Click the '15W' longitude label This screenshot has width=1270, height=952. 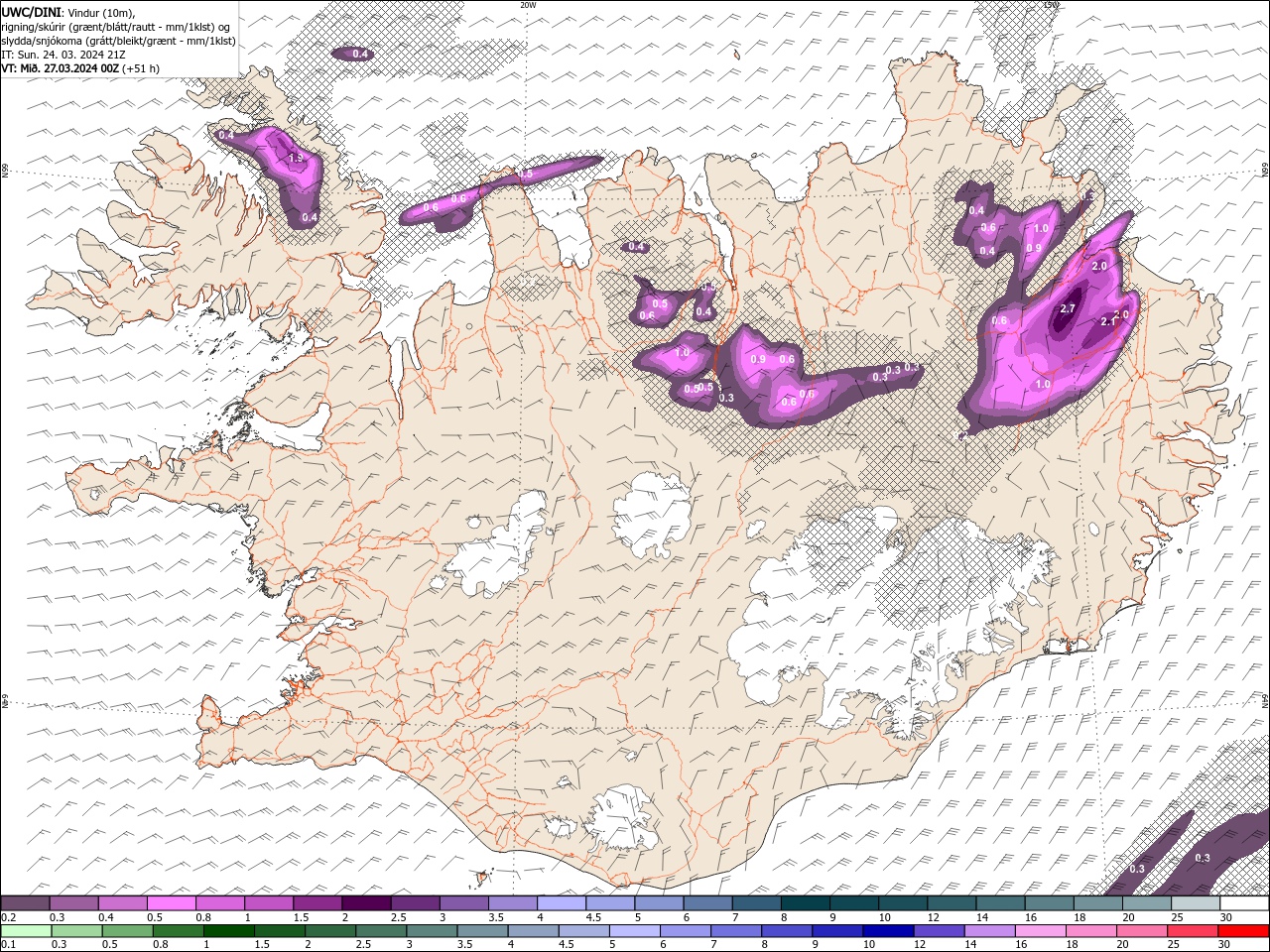[1051, 5]
